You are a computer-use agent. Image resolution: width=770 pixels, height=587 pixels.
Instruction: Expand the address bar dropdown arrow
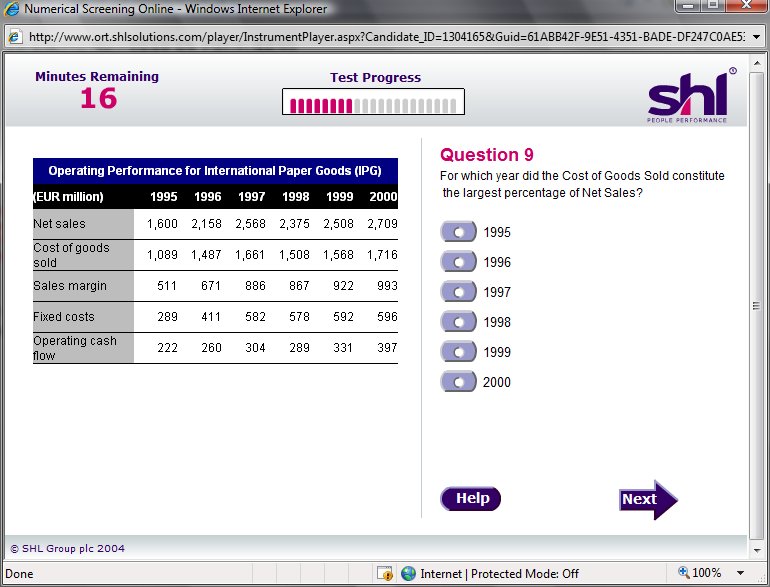(757, 37)
